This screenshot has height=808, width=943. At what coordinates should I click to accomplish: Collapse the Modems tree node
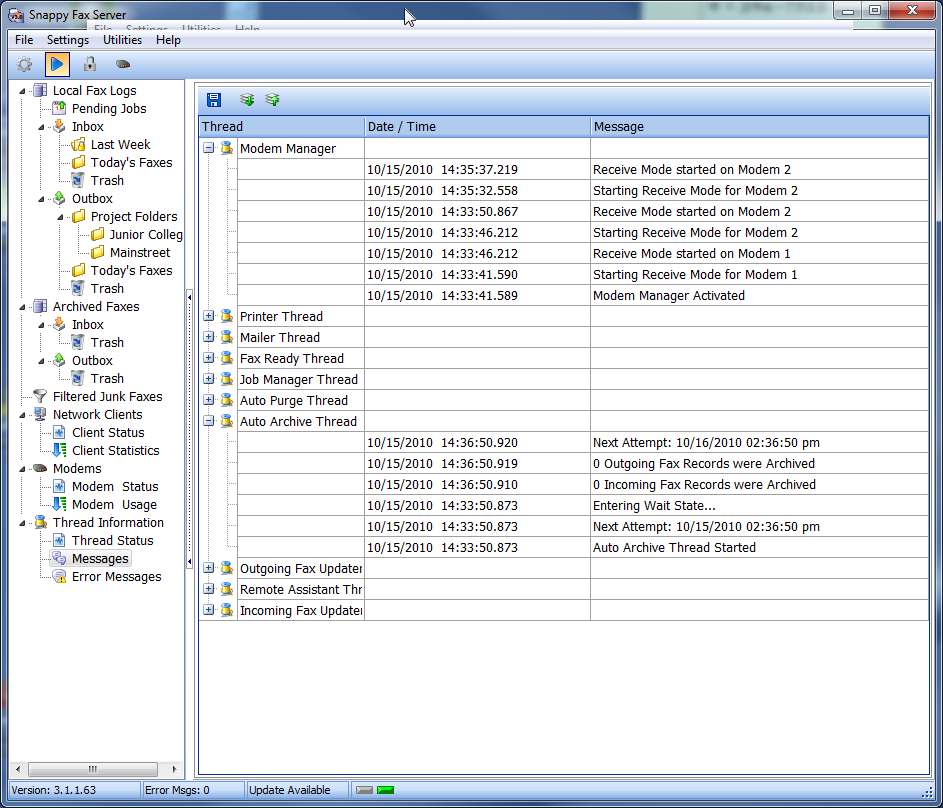[x=22, y=469]
